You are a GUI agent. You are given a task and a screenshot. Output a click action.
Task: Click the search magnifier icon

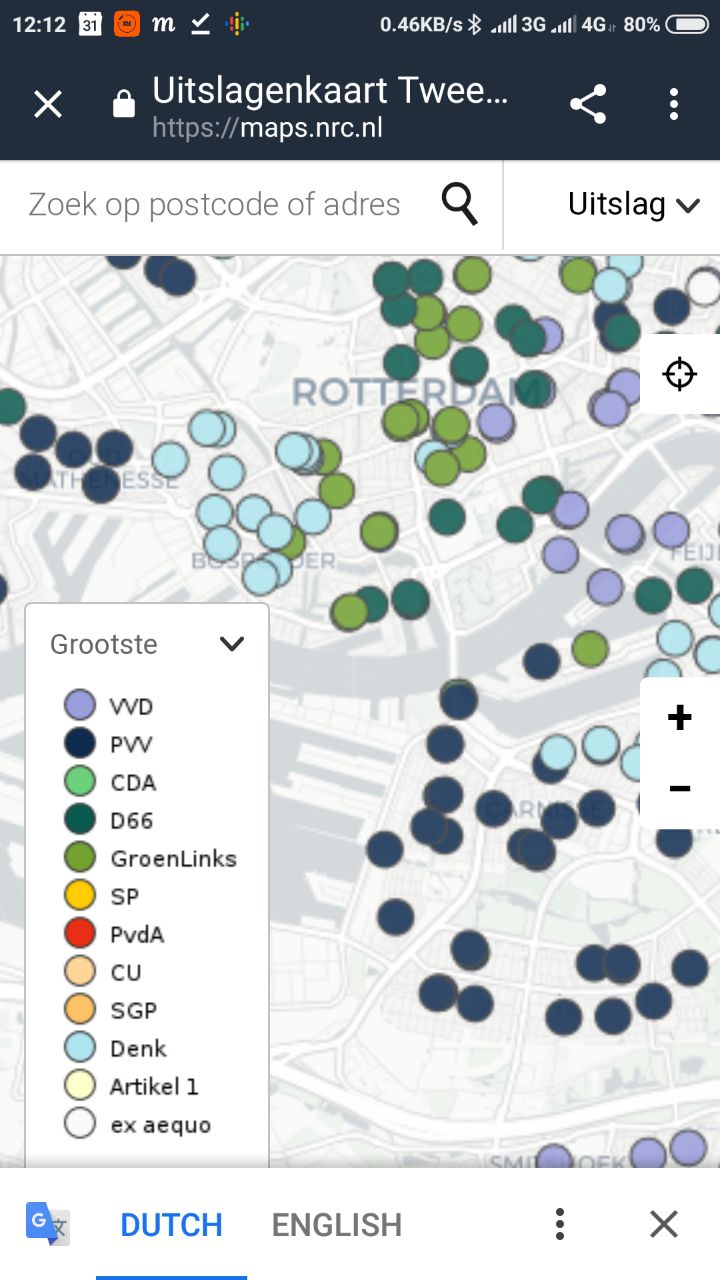coord(460,205)
